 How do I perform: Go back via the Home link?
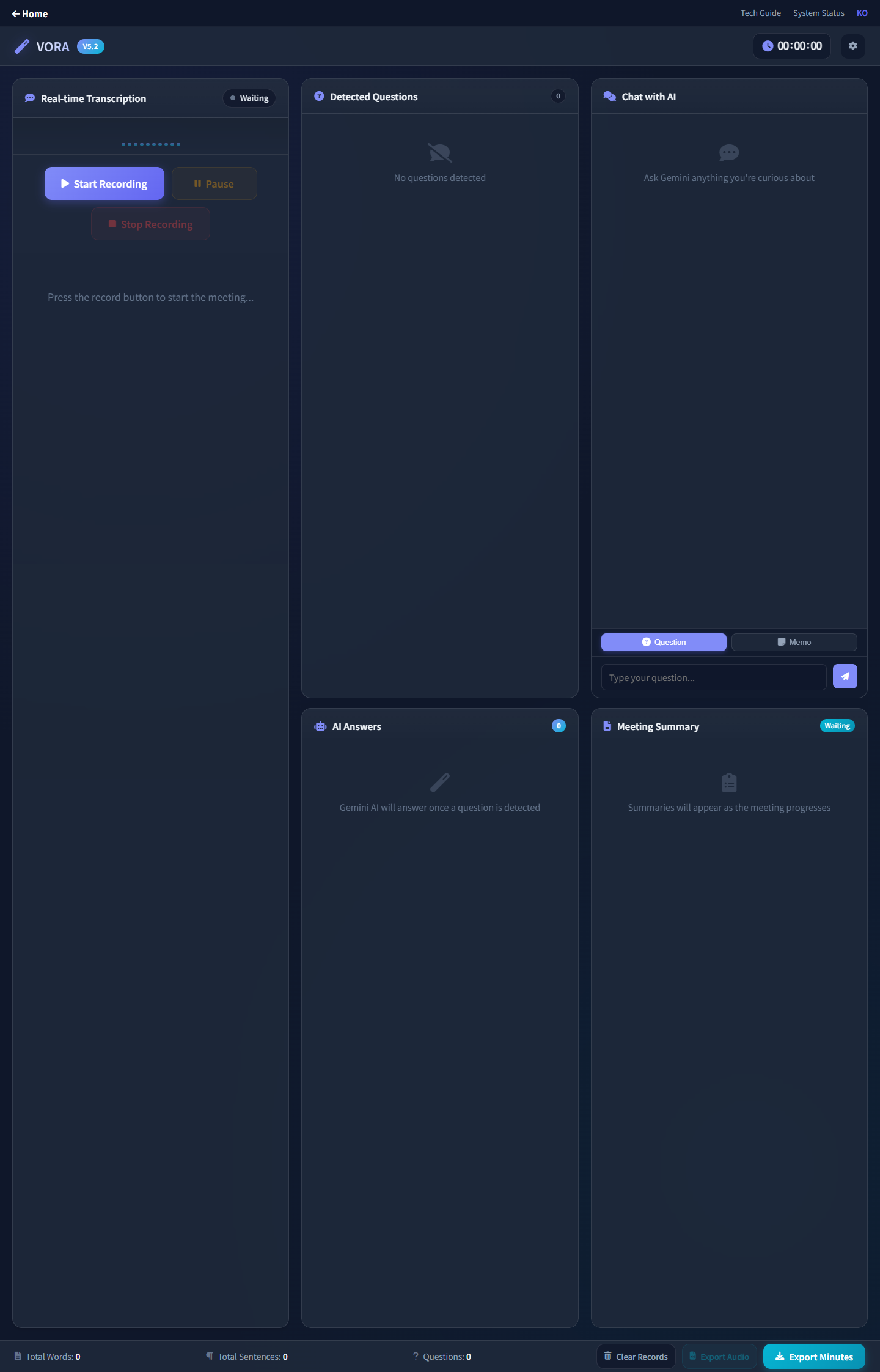[x=30, y=13]
